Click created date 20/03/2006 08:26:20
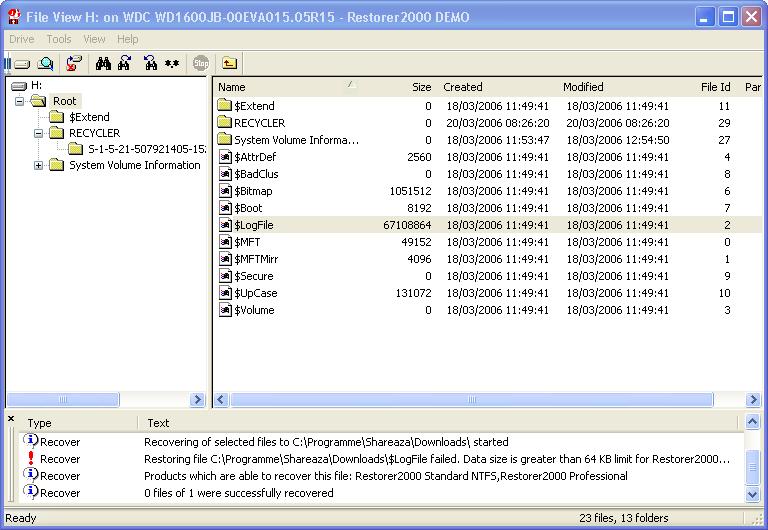Viewport: 768px width, 530px height. [498, 123]
